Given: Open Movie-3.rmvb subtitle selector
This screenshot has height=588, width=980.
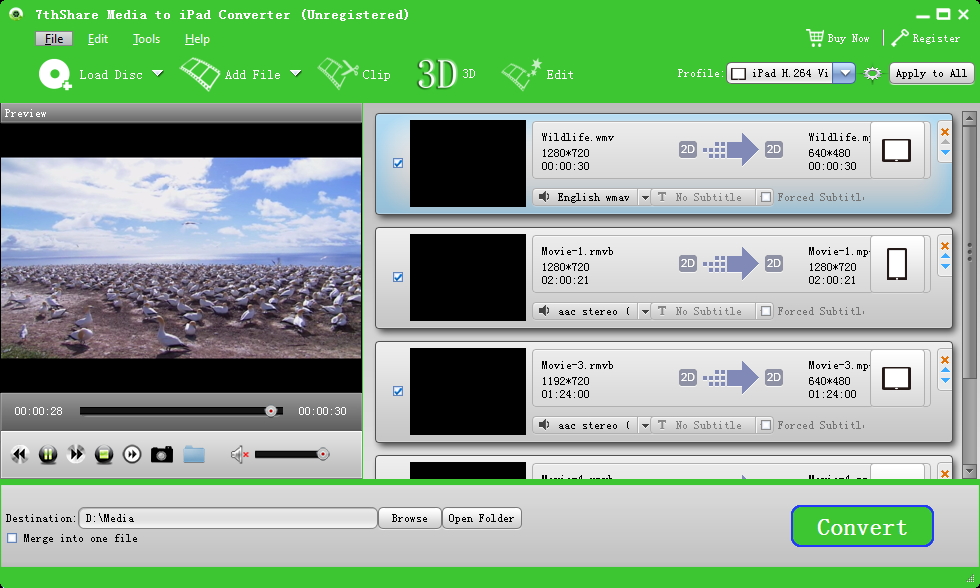Looking at the screenshot, I should 702,426.
